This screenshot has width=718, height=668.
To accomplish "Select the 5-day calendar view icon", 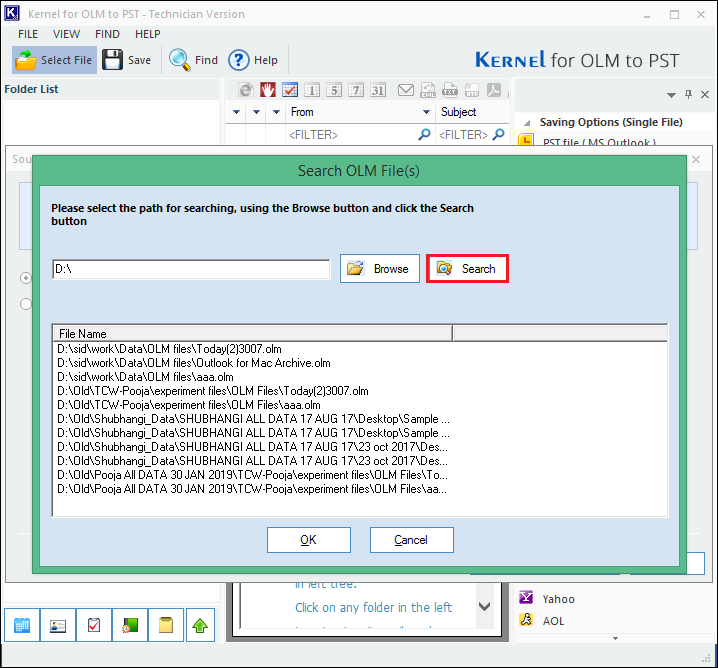I will coord(334,90).
